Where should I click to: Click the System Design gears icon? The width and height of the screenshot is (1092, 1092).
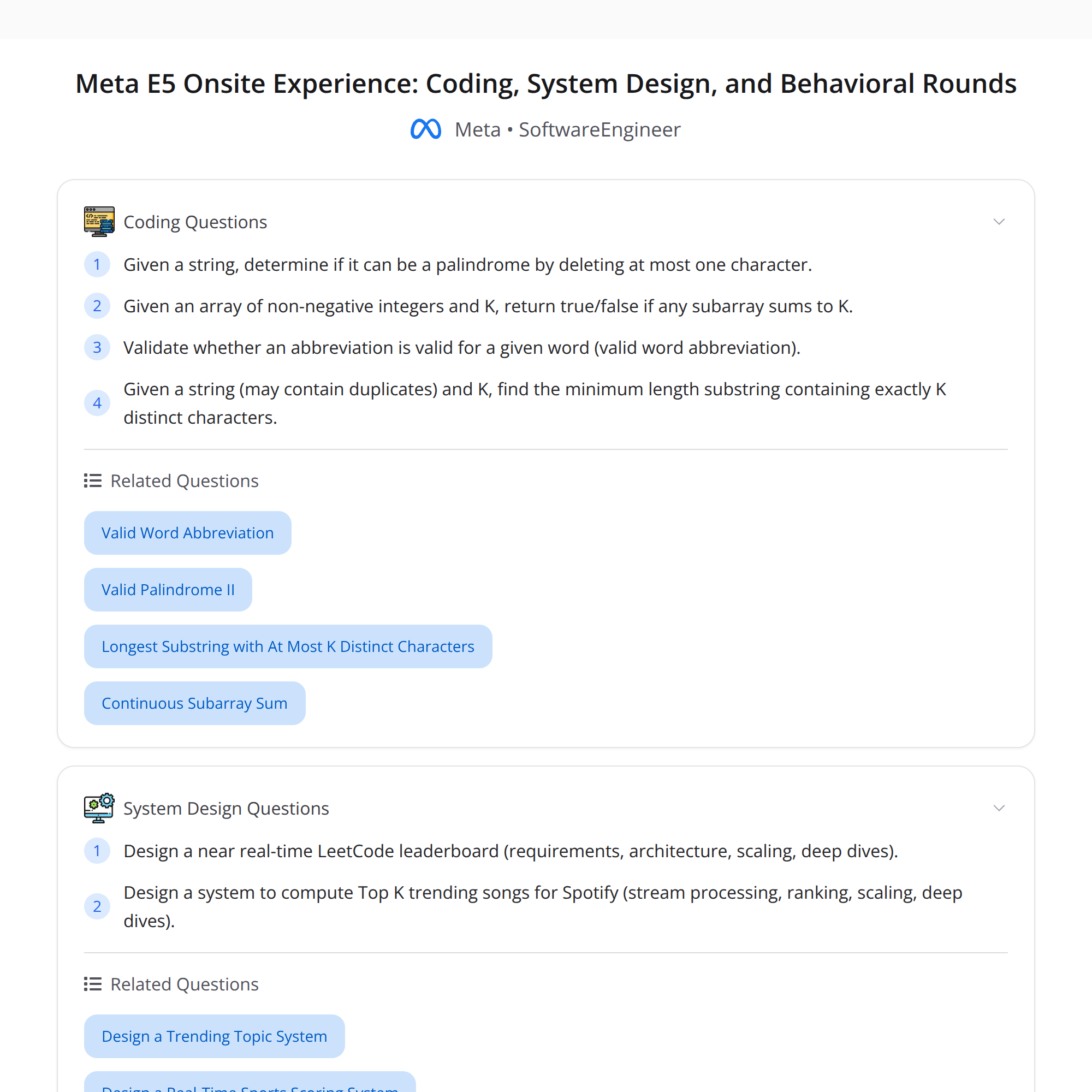coord(99,808)
